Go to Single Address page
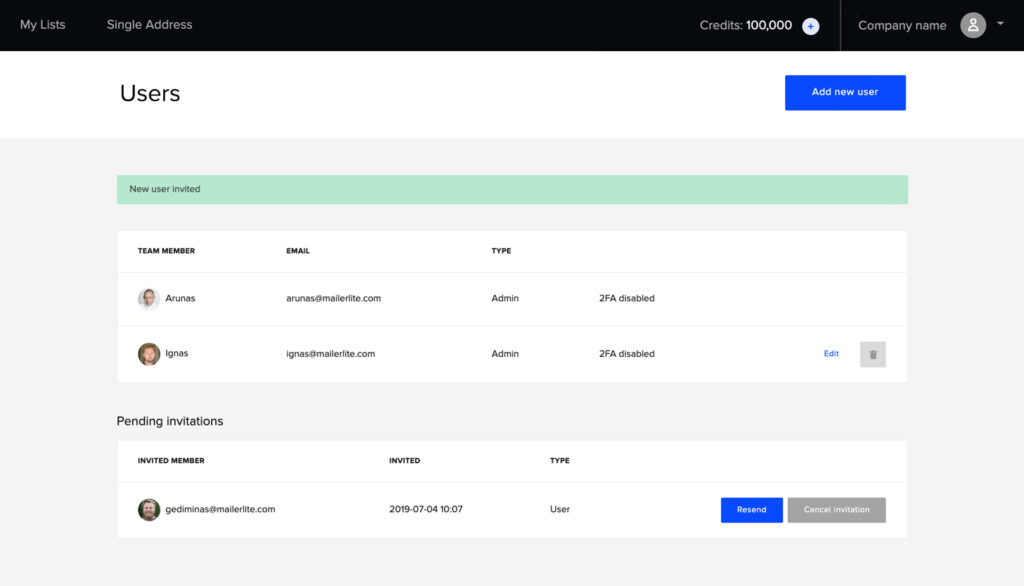 149,25
